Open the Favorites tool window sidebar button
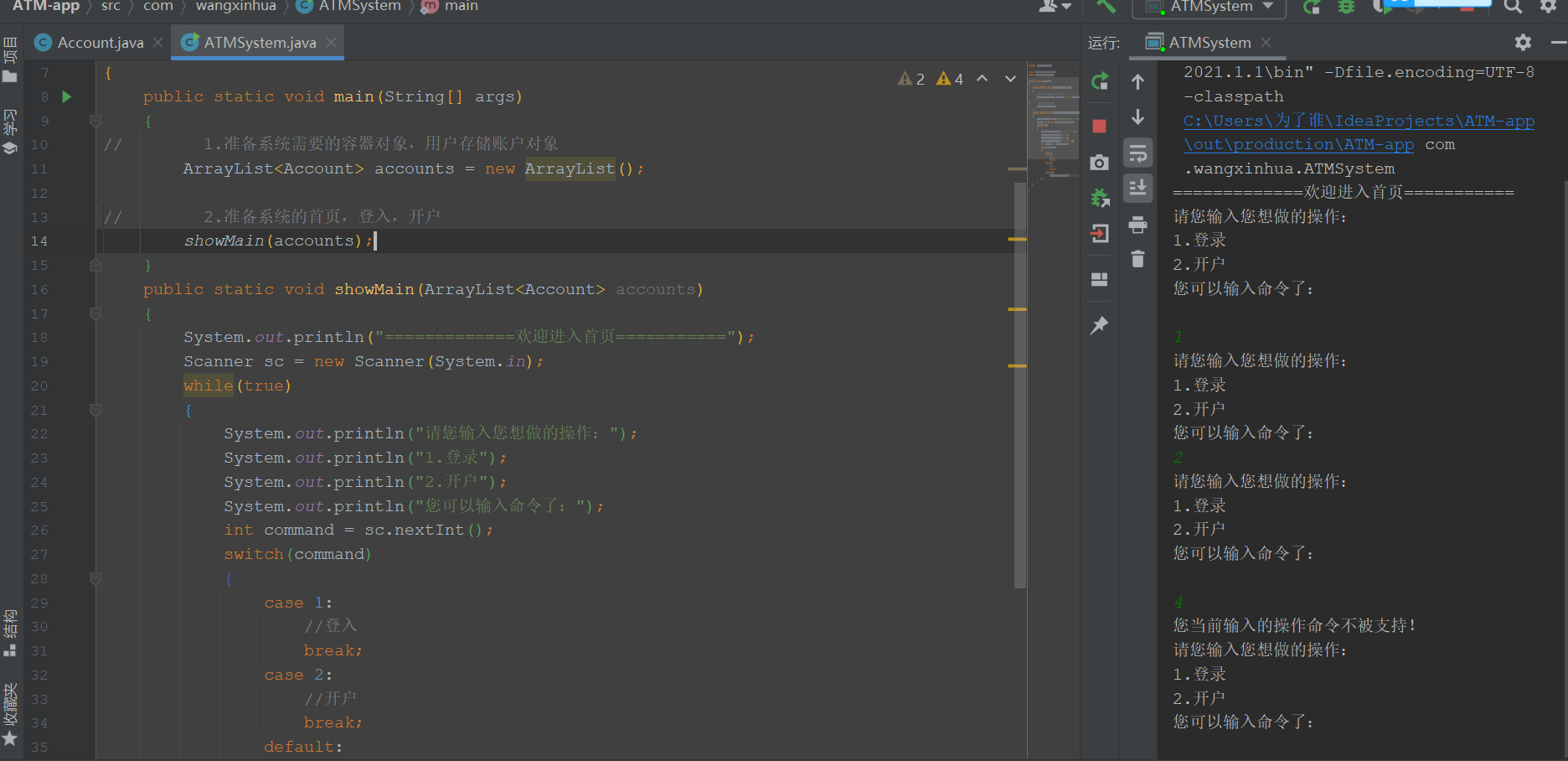Viewport: 1568px width, 761px height. tap(10, 715)
